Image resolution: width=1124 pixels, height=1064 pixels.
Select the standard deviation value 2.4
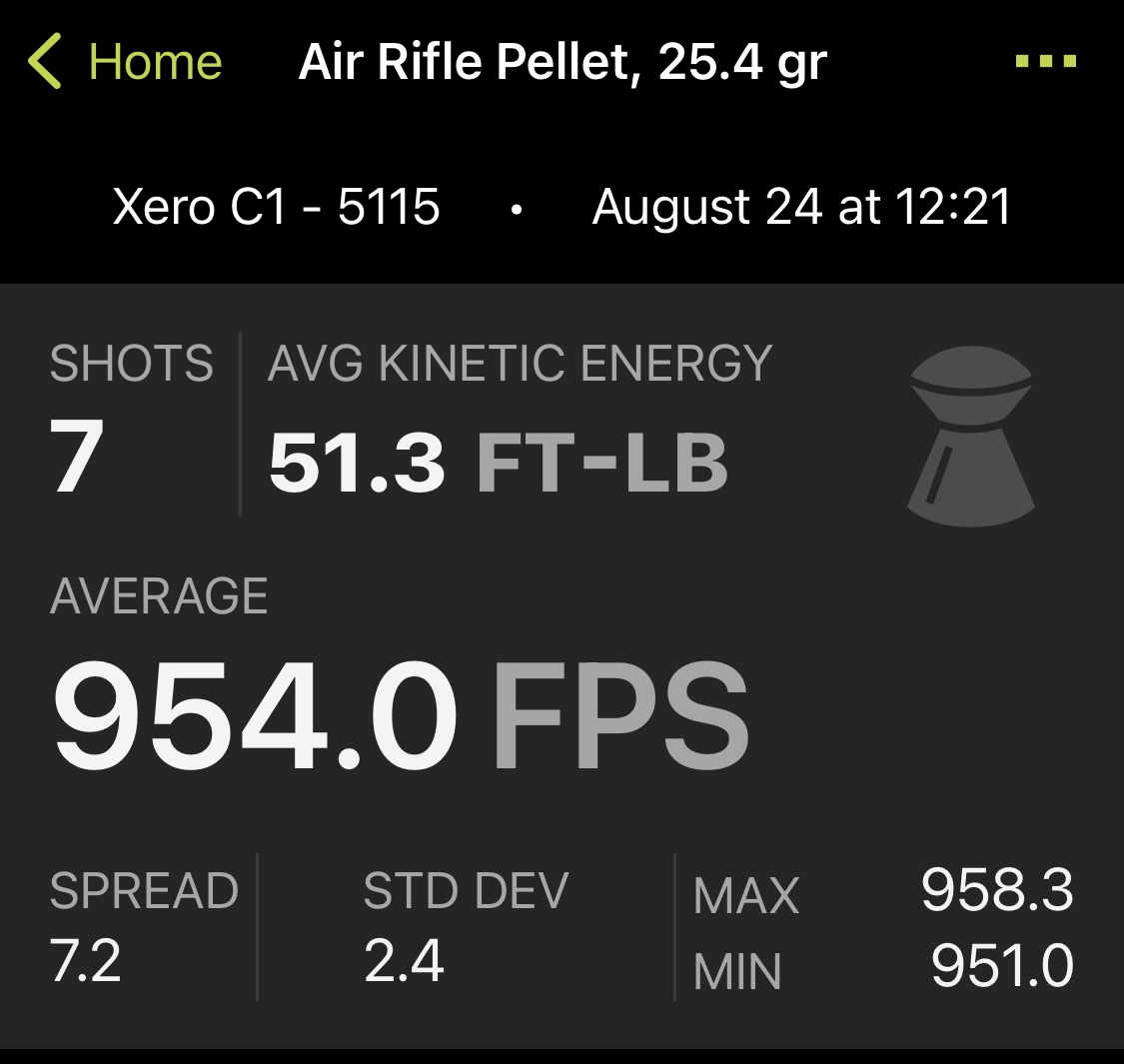(405, 961)
